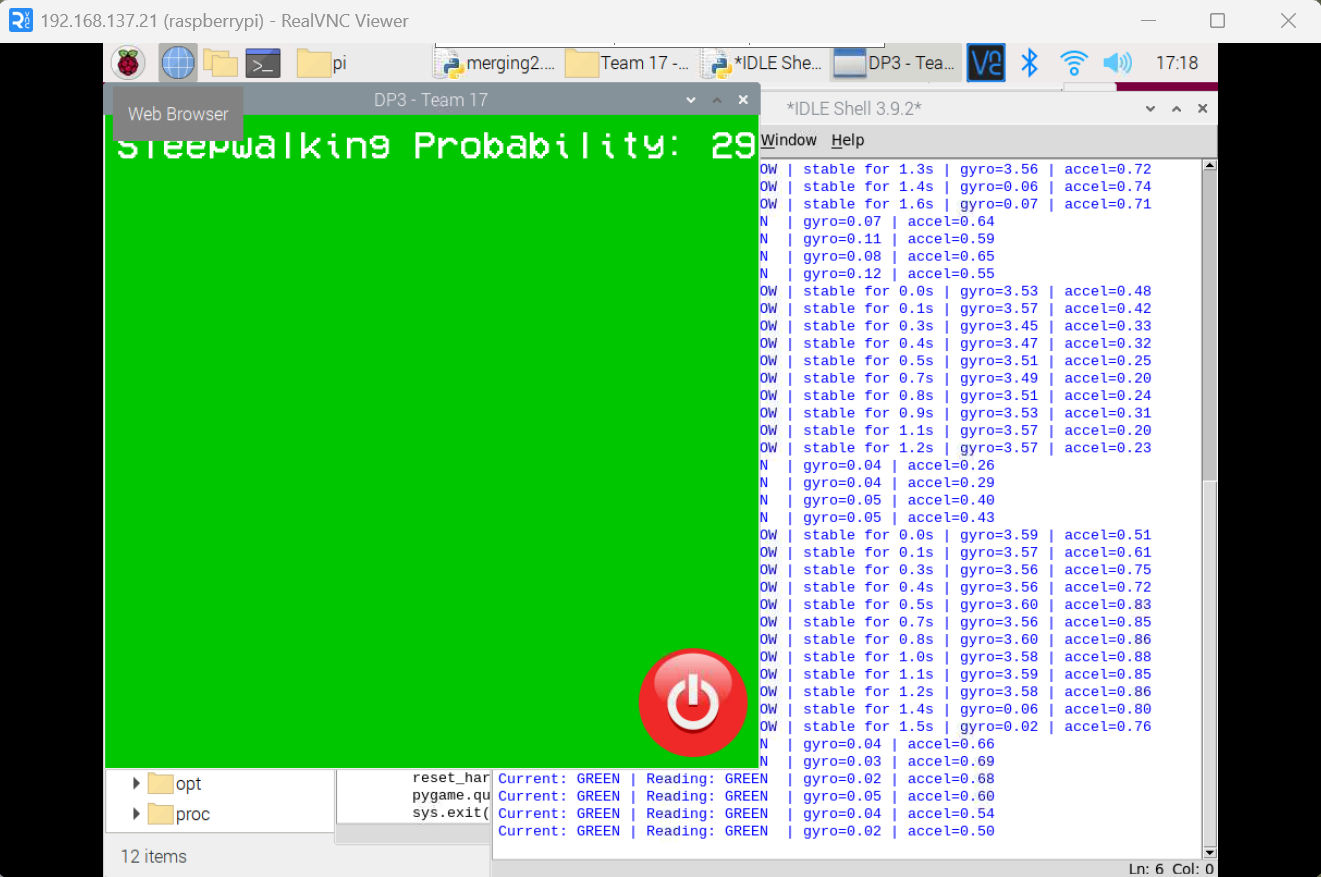Open the Bluetooth tray icon
This screenshot has width=1321, height=877.
(1029, 62)
